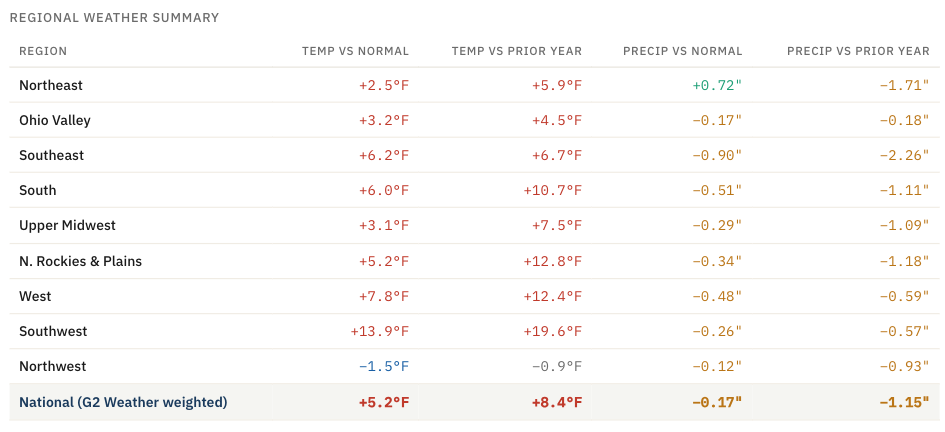Image resolution: width=945 pixels, height=432 pixels.
Task: Select the Northwest region row
Action: point(474,366)
